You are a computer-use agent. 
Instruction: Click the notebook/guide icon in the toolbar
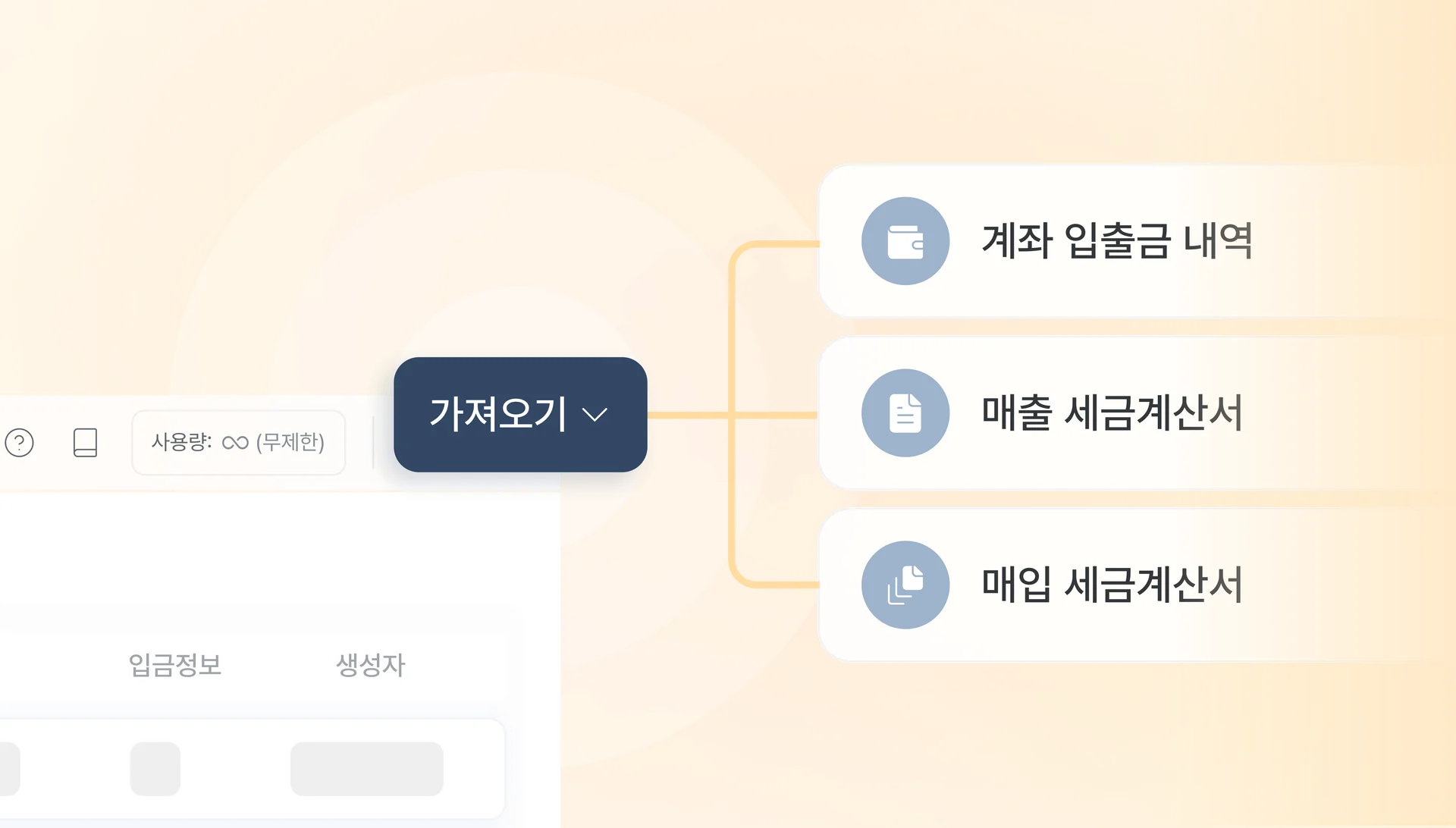[86, 444]
